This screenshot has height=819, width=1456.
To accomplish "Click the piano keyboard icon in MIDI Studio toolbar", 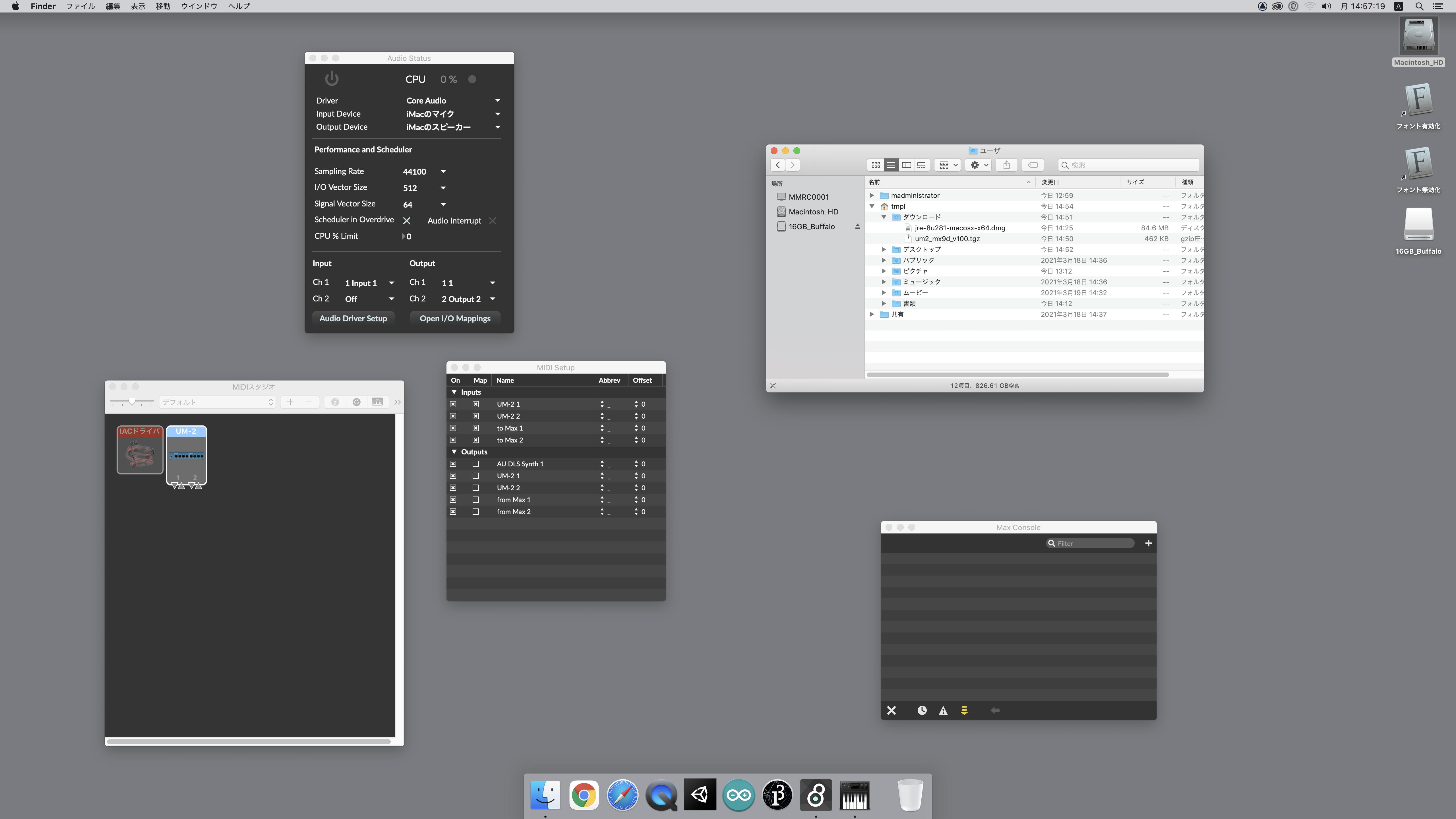I will [x=377, y=402].
